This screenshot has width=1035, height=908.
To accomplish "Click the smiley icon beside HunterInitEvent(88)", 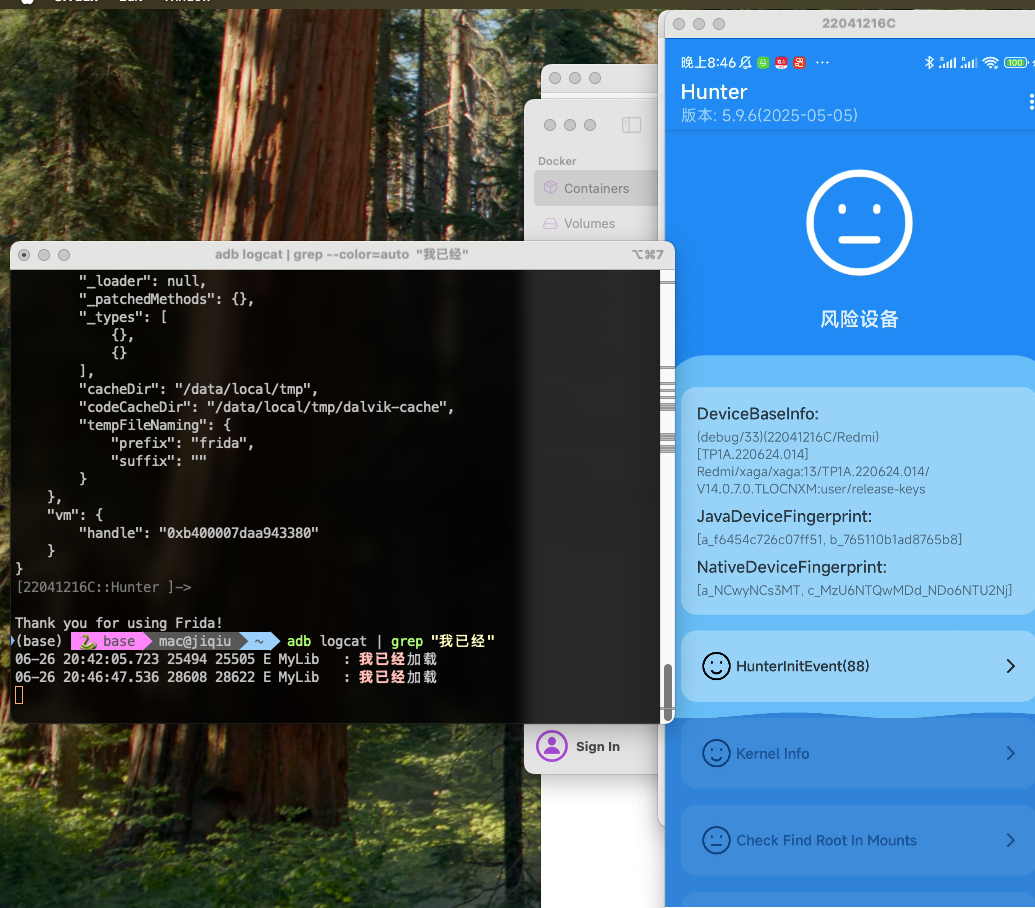I will point(716,666).
